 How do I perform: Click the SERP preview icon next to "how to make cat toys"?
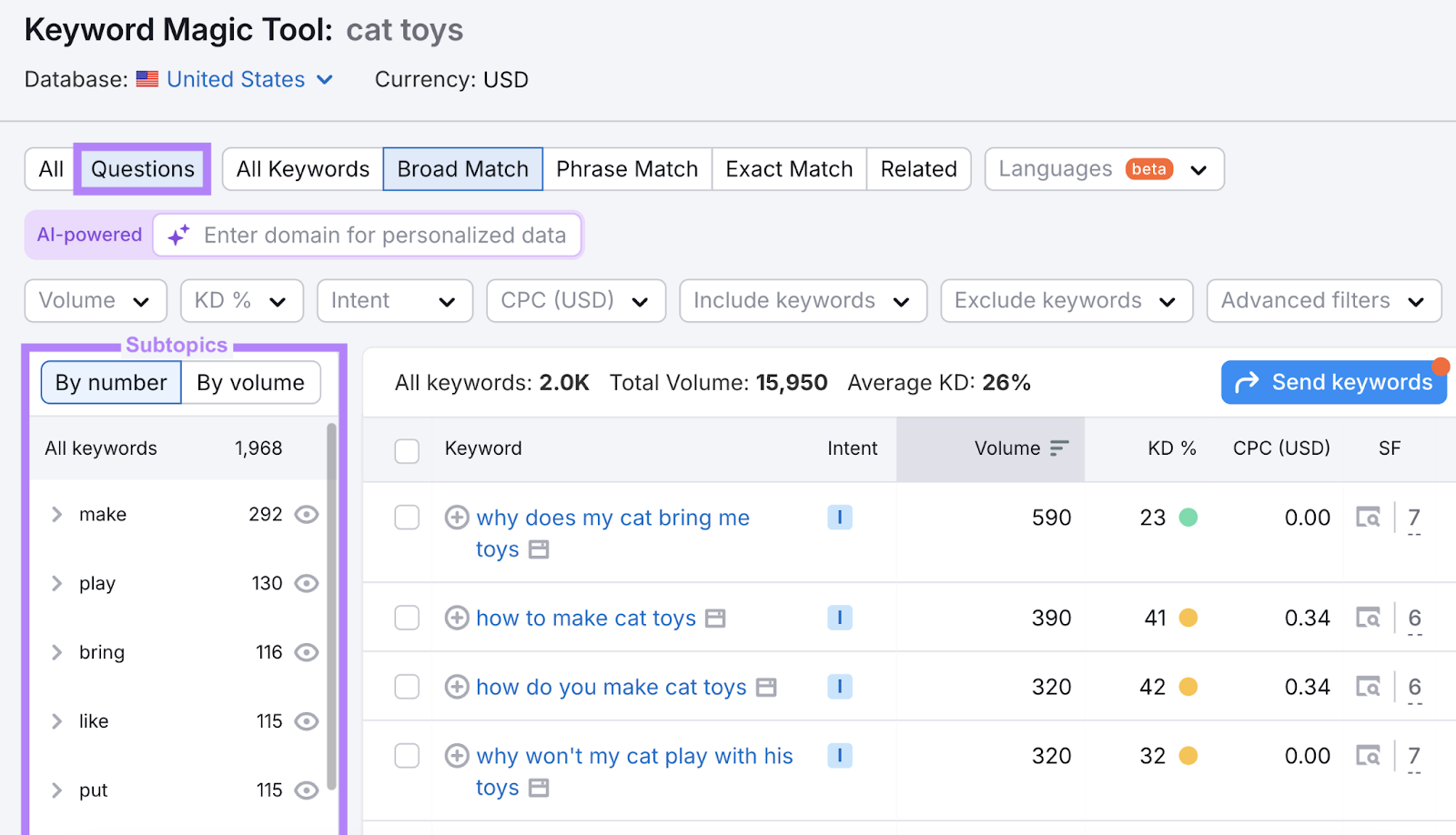coord(716,618)
